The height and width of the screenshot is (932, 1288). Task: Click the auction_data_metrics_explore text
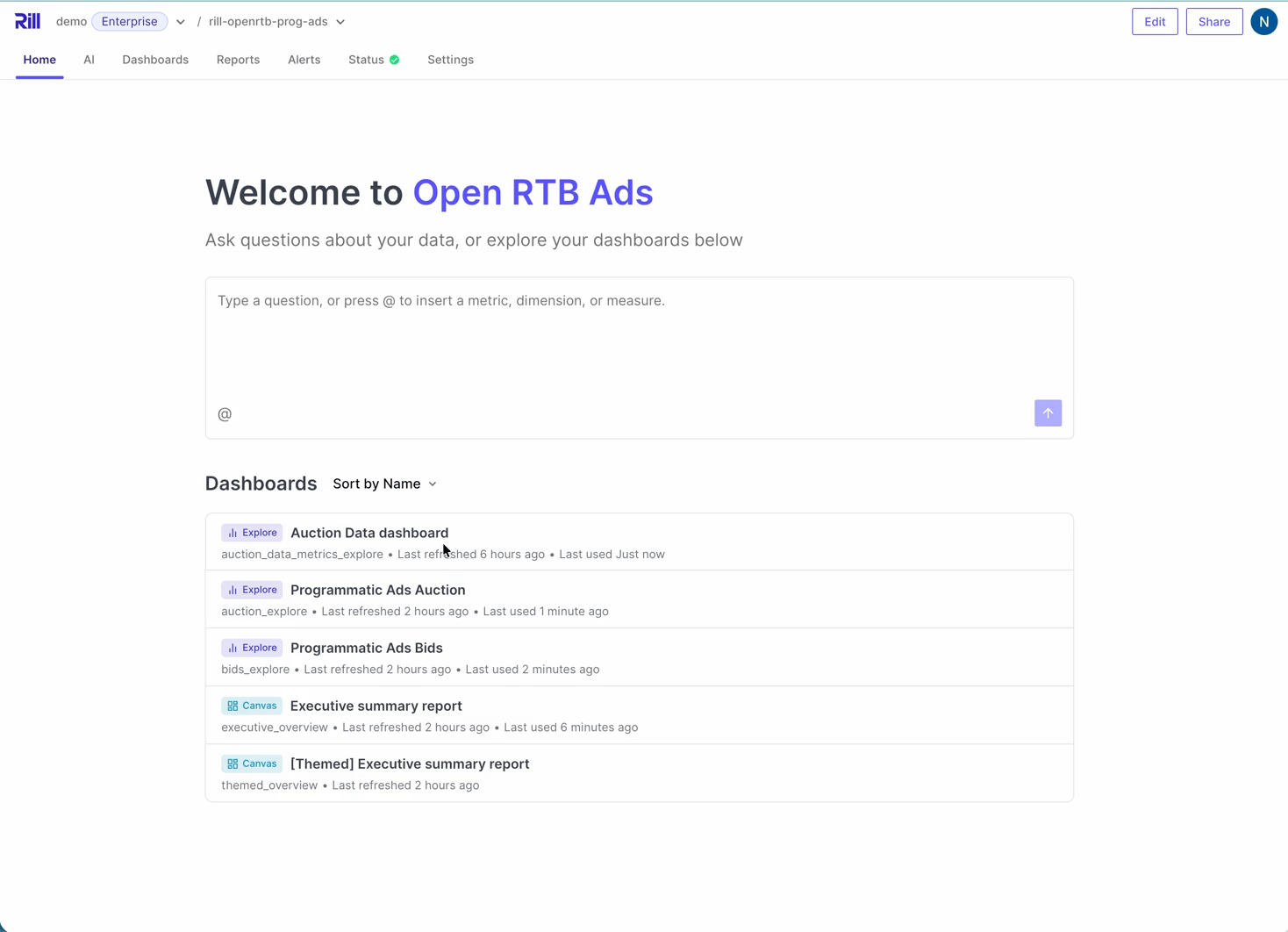pos(302,555)
